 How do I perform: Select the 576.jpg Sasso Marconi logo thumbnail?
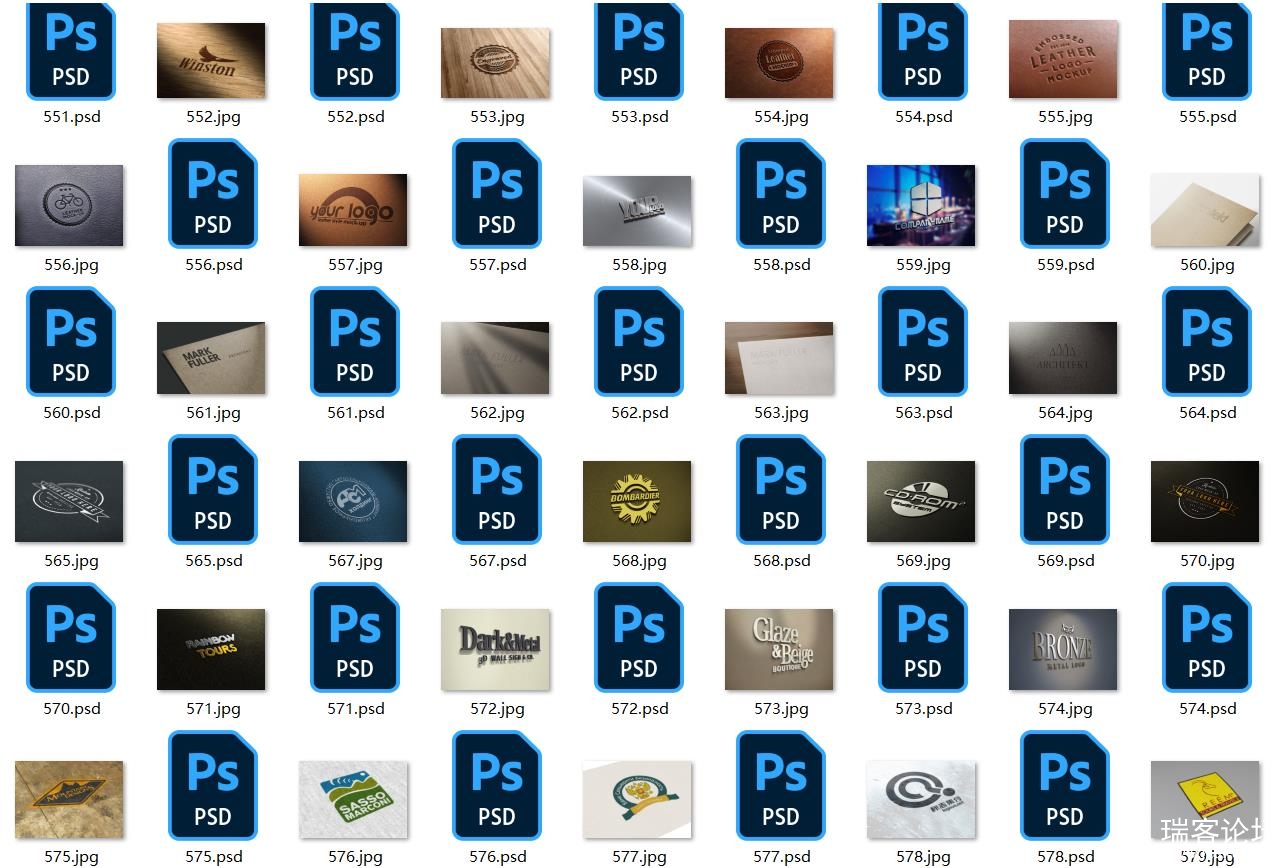(x=353, y=799)
